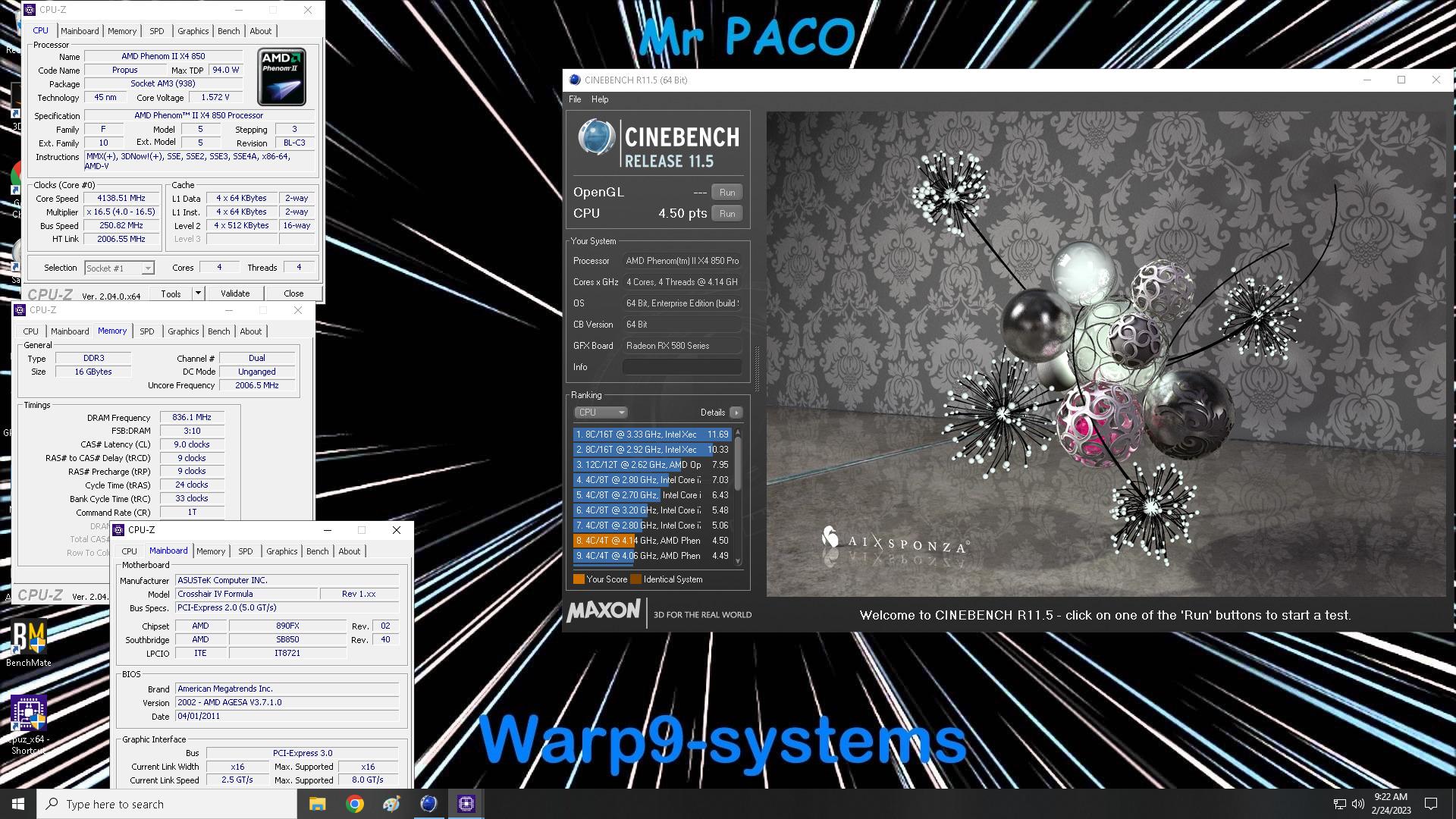This screenshot has width=1456, height=819.
Task: Select CPU tab in the Memory CPU-Z window
Action: (31, 331)
